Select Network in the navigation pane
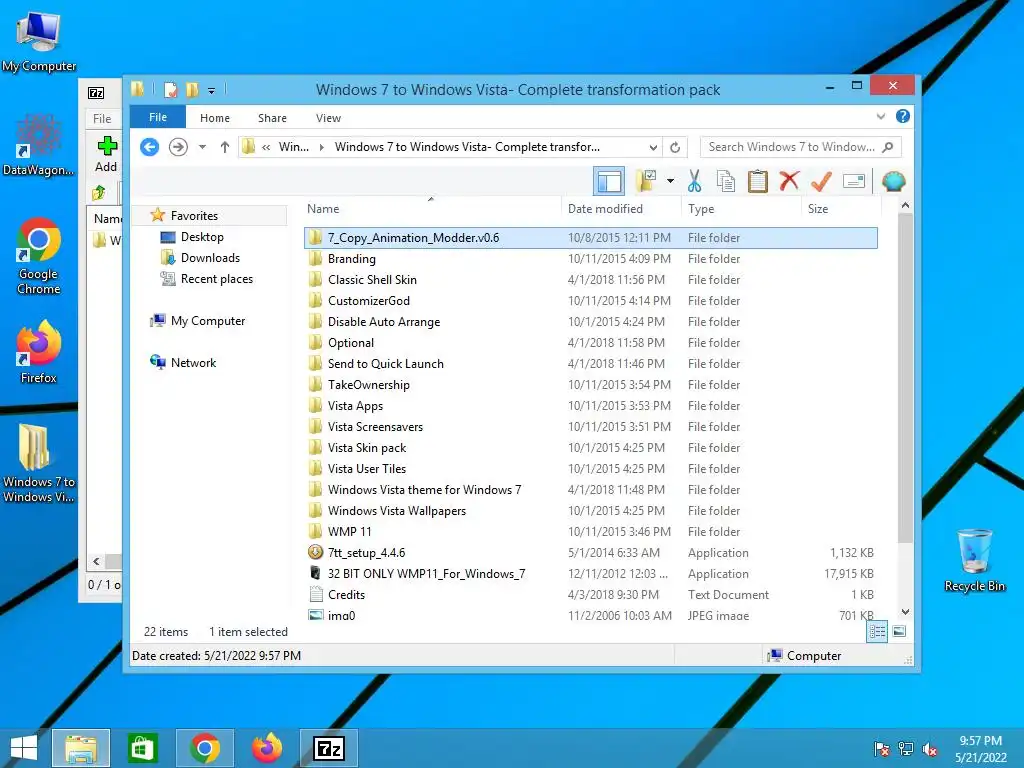 (193, 362)
